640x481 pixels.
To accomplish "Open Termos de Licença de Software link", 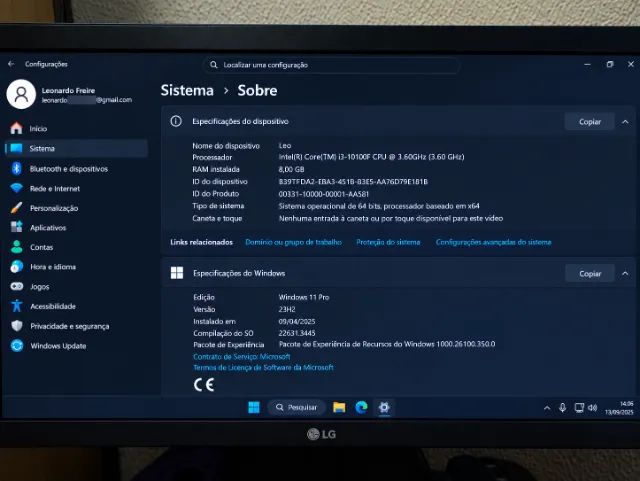I will point(263,367).
